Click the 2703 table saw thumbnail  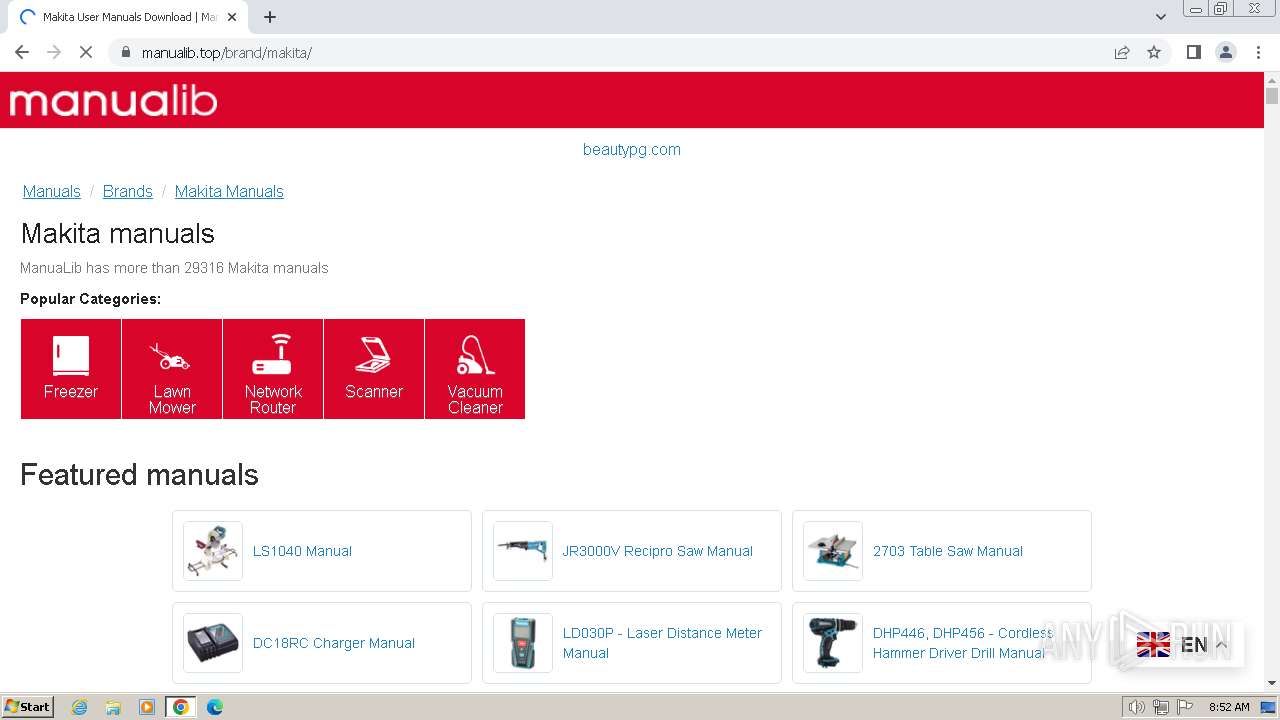(x=833, y=551)
